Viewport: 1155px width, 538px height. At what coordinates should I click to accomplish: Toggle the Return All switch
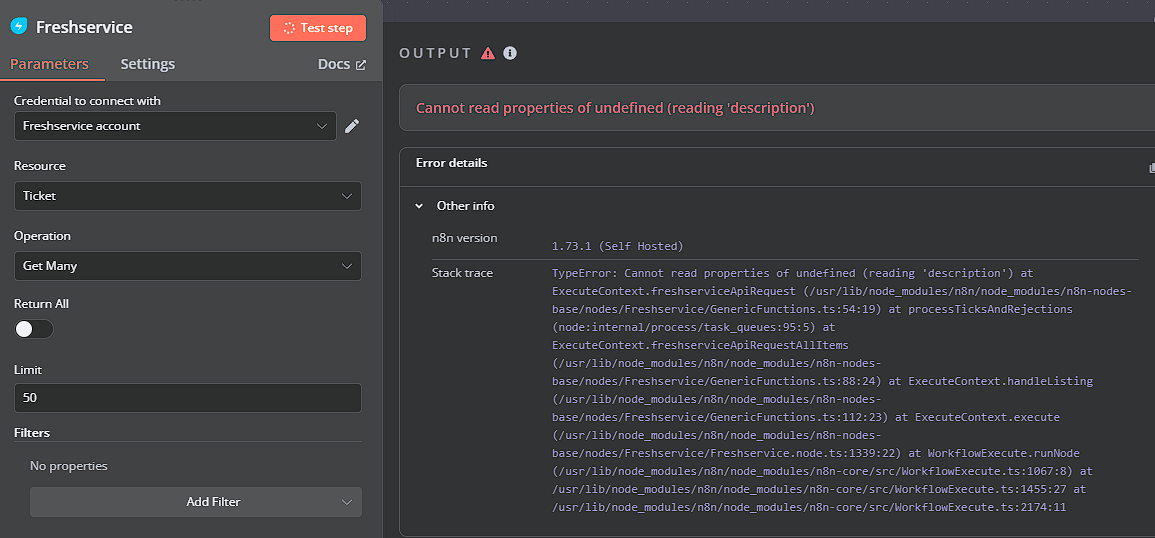[x=34, y=329]
